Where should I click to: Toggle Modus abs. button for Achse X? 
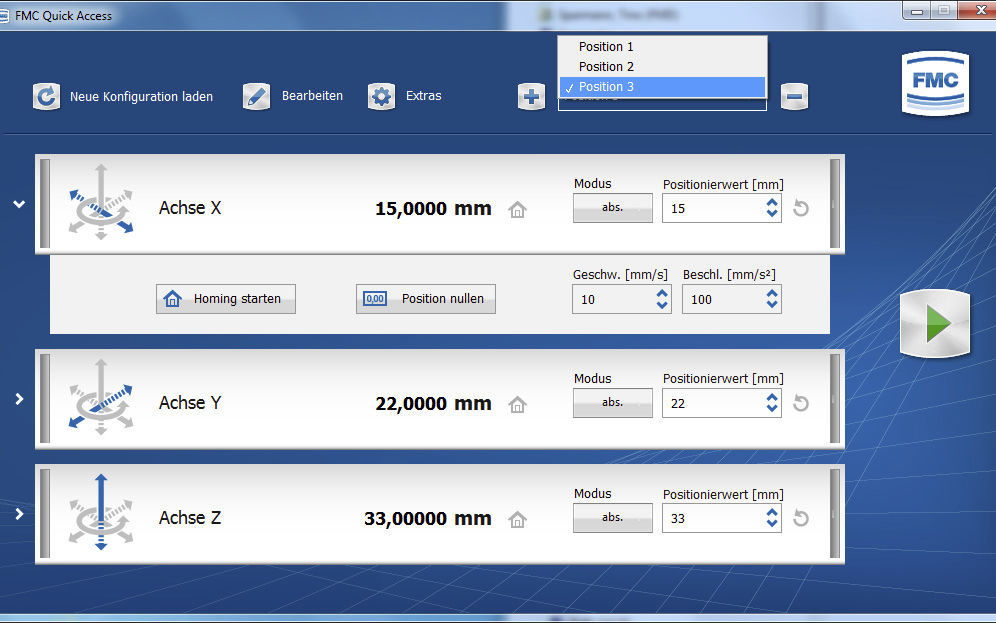point(612,208)
